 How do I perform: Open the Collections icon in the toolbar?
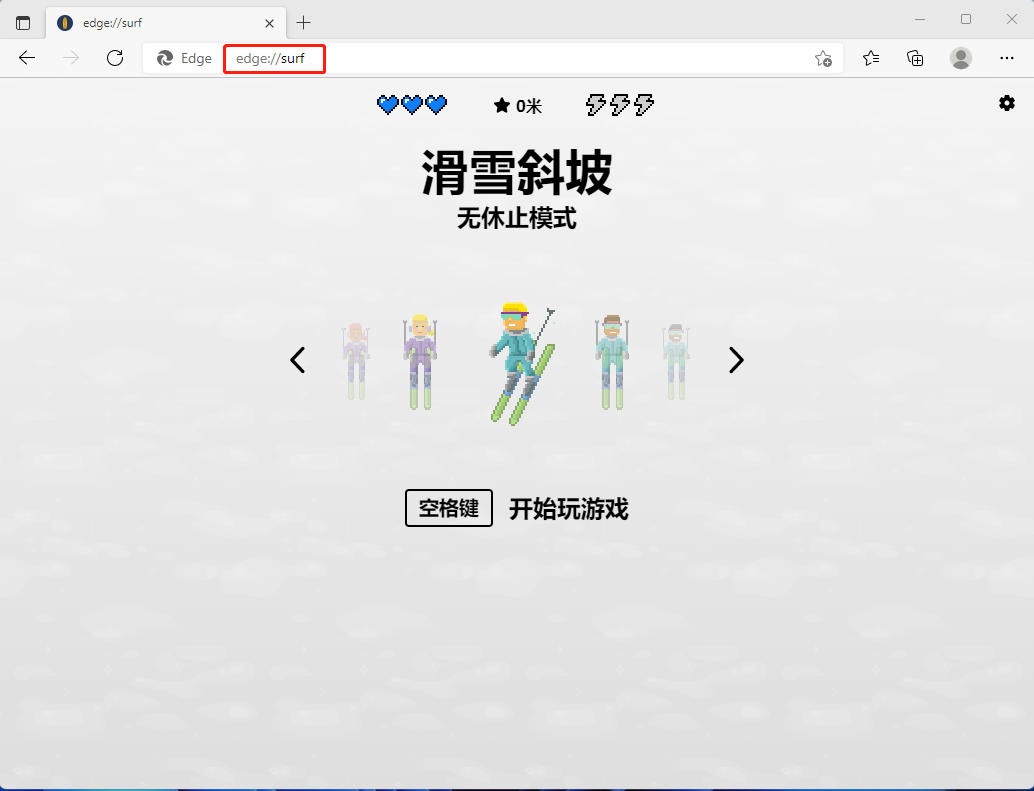[x=914, y=59]
